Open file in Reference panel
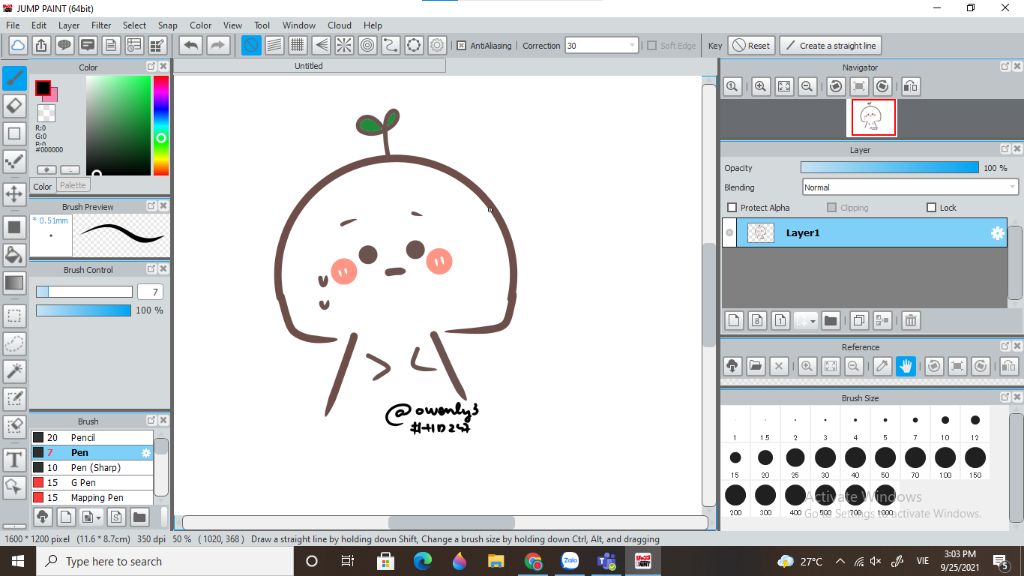The width and height of the screenshot is (1024, 576). [756, 366]
